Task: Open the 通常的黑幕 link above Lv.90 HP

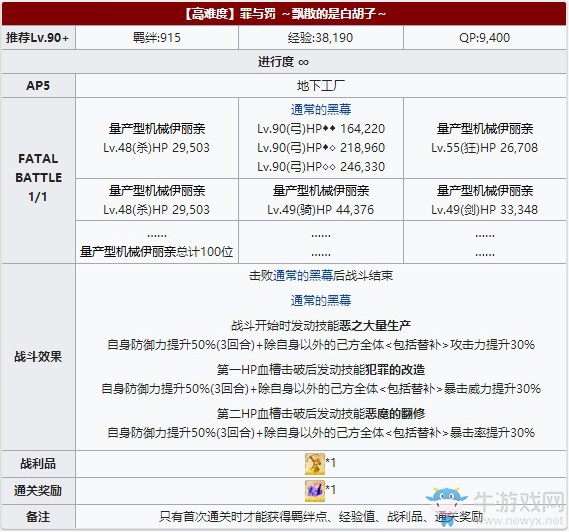Action: [321, 109]
